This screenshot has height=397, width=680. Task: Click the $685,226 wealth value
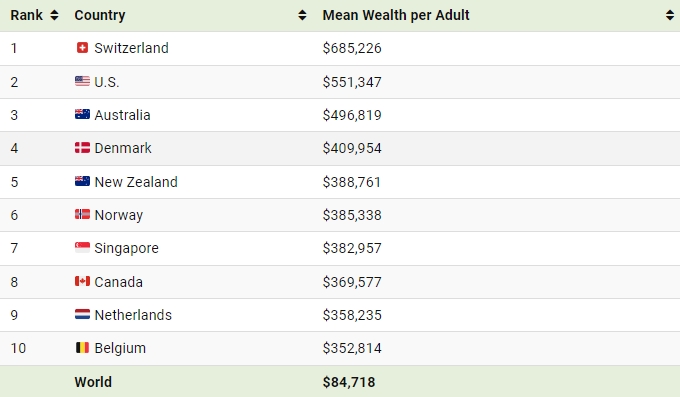coord(352,48)
